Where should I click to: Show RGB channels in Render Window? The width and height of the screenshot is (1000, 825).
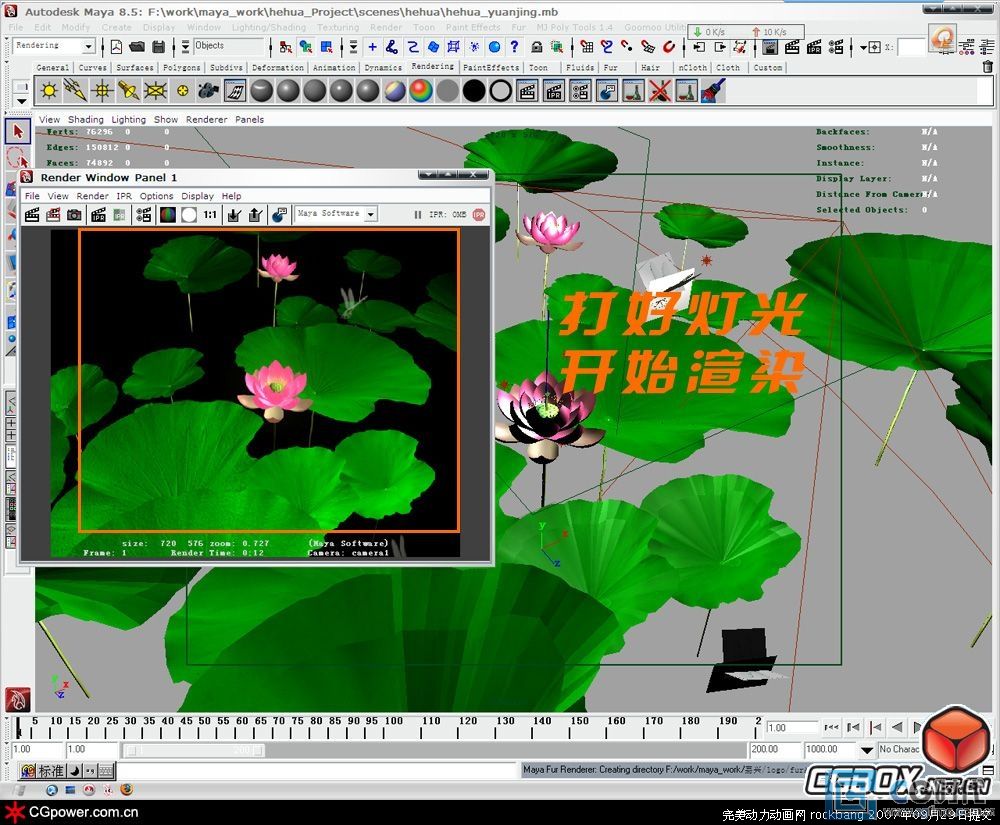(168, 215)
